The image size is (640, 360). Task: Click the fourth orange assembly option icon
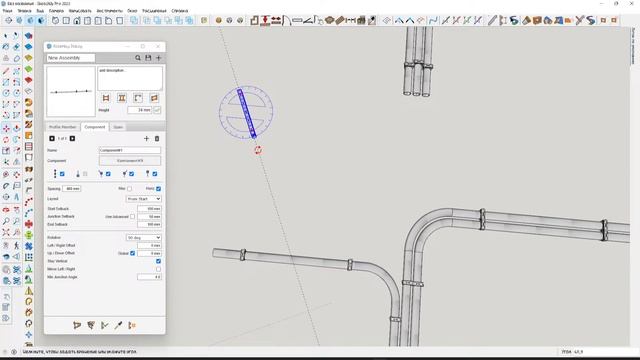click(154, 98)
